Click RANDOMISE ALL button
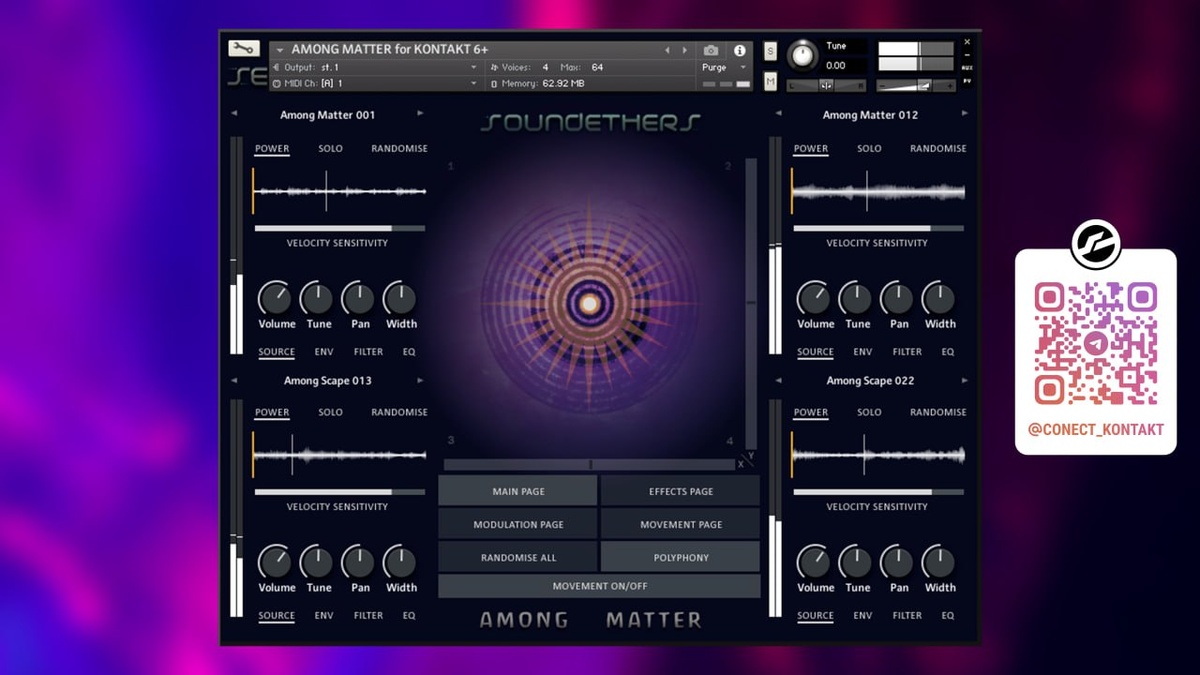The image size is (1200, 675). [x=518, y=557]
